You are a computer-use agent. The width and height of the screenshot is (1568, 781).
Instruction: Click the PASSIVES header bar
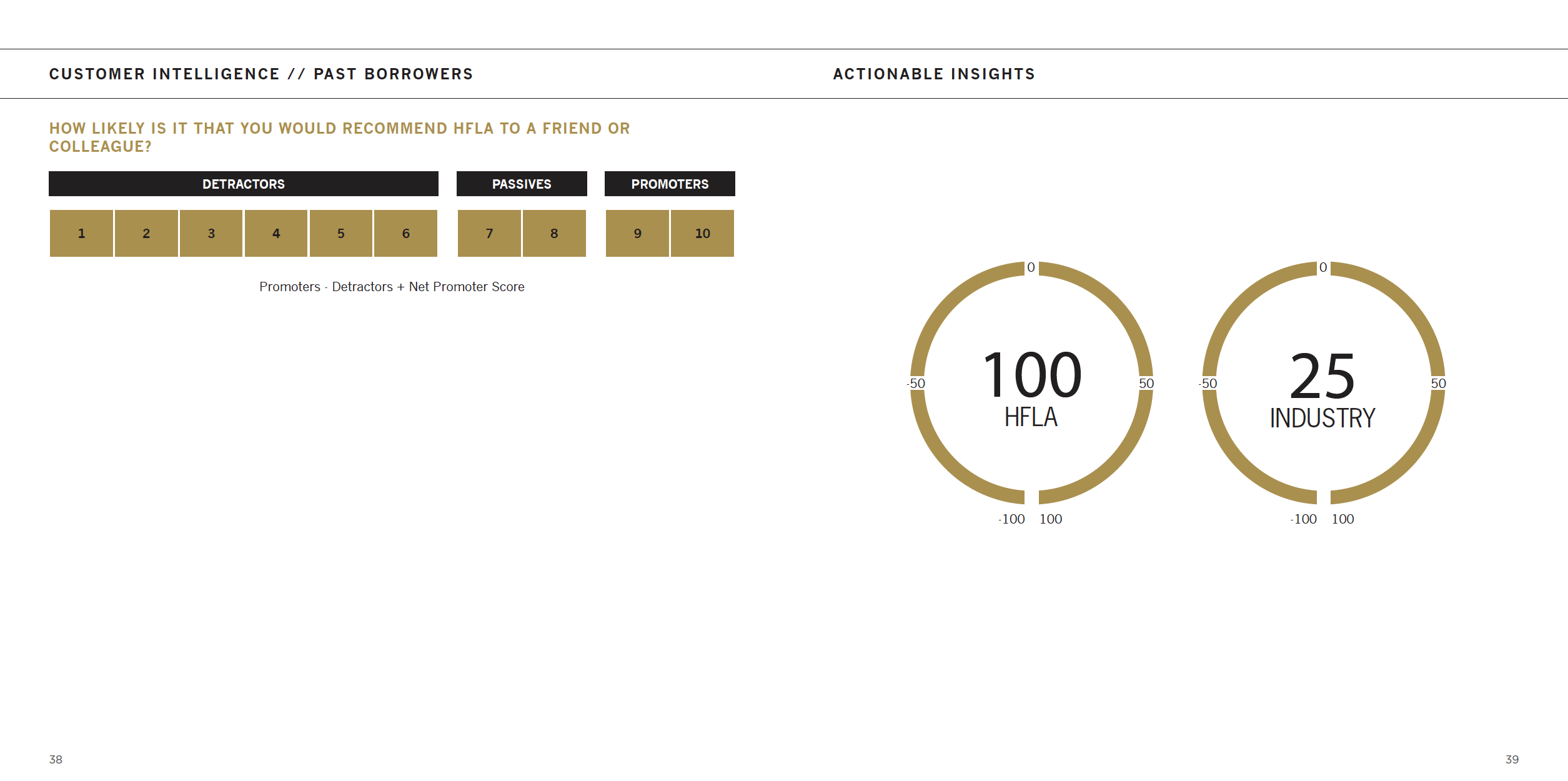pos(522,184)
